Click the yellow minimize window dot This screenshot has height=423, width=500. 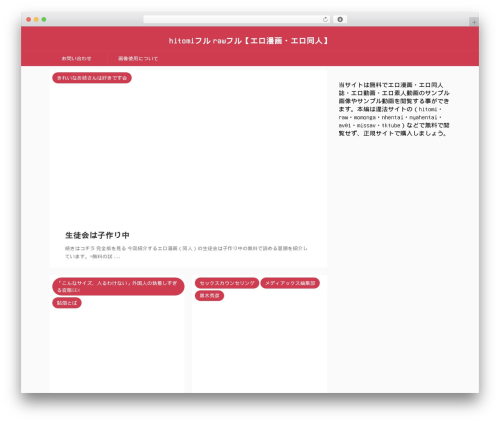pyautogui.click(x=36, y=20)
